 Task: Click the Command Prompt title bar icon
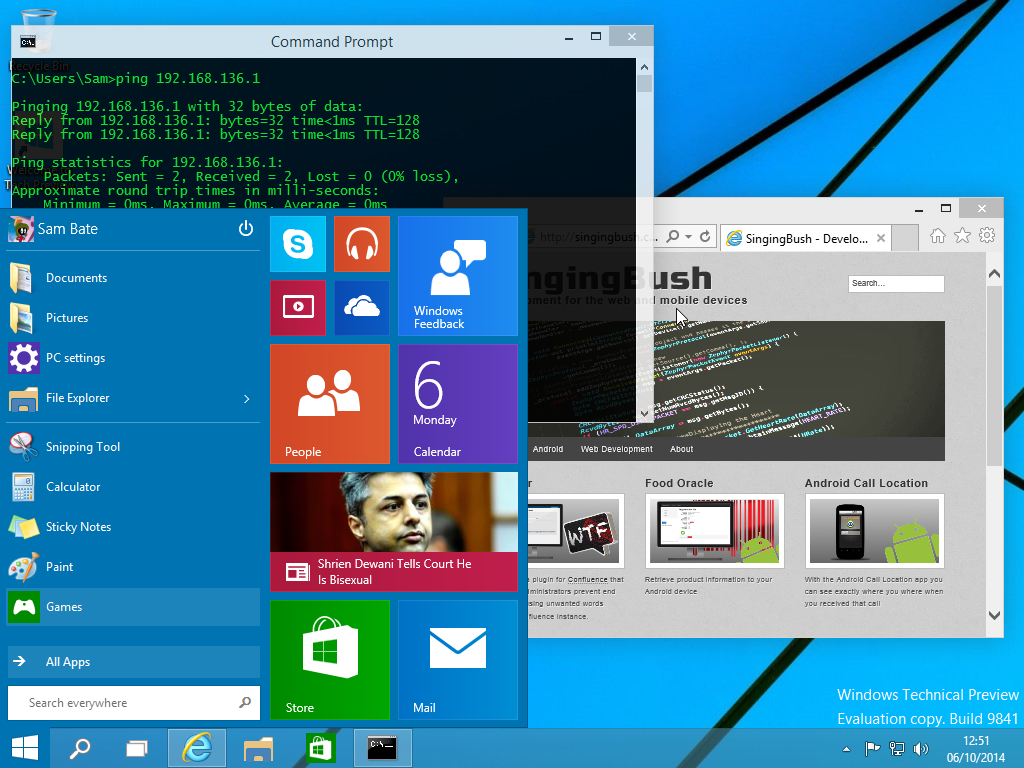(27, 42)
